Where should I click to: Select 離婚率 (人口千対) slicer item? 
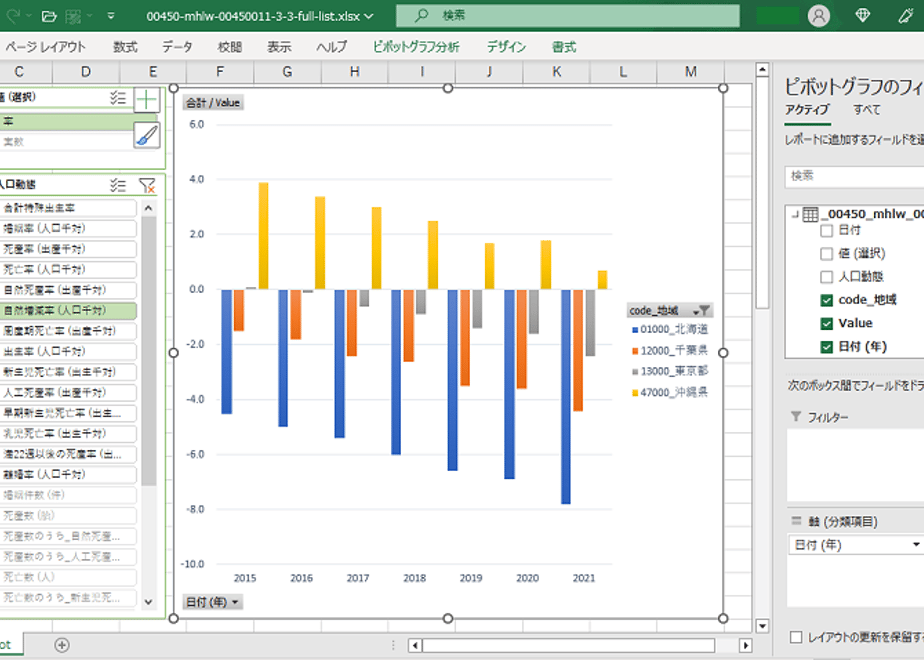[68, 474]
